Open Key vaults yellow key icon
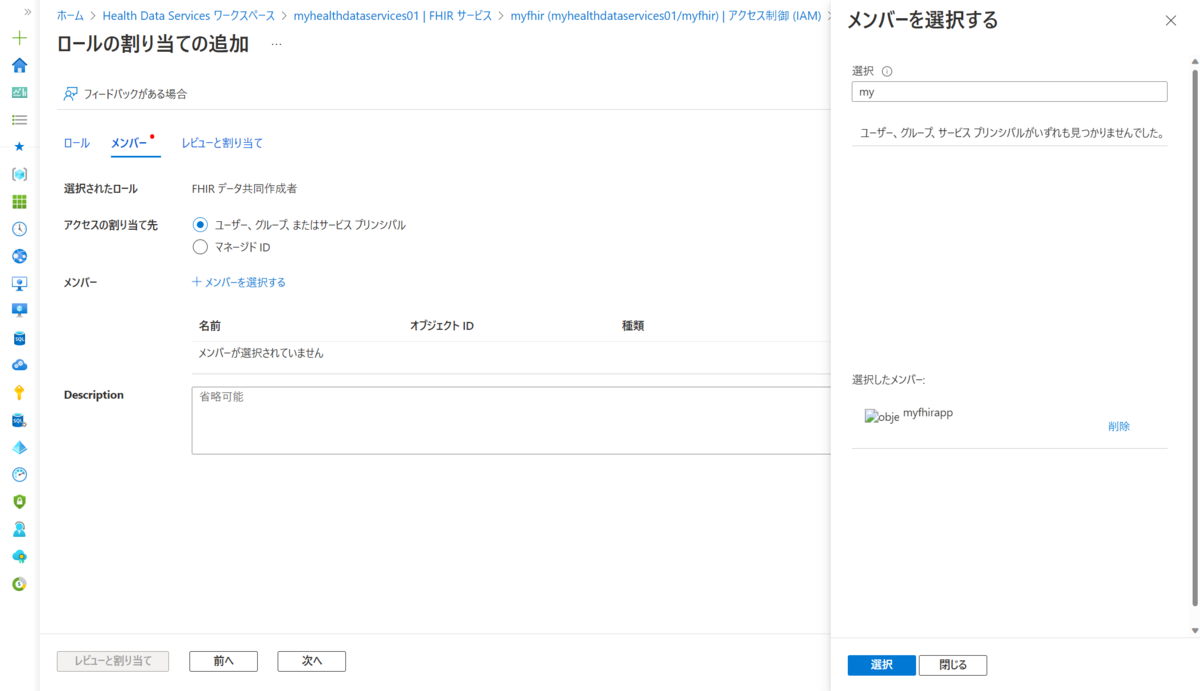Viewport: 1200px width, 691px height. point(19,392)
